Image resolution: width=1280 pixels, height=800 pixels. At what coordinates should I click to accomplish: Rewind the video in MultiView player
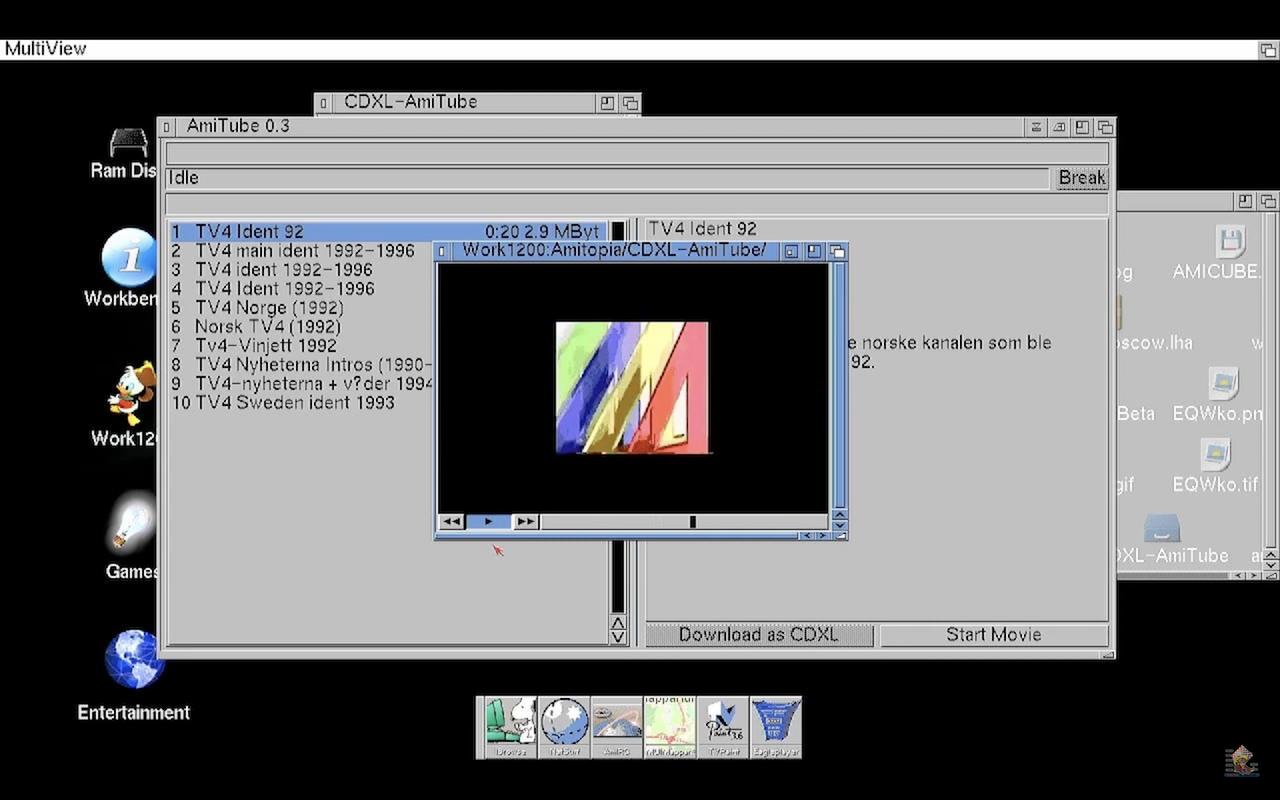pyautogui.click(x=452, y=522)
